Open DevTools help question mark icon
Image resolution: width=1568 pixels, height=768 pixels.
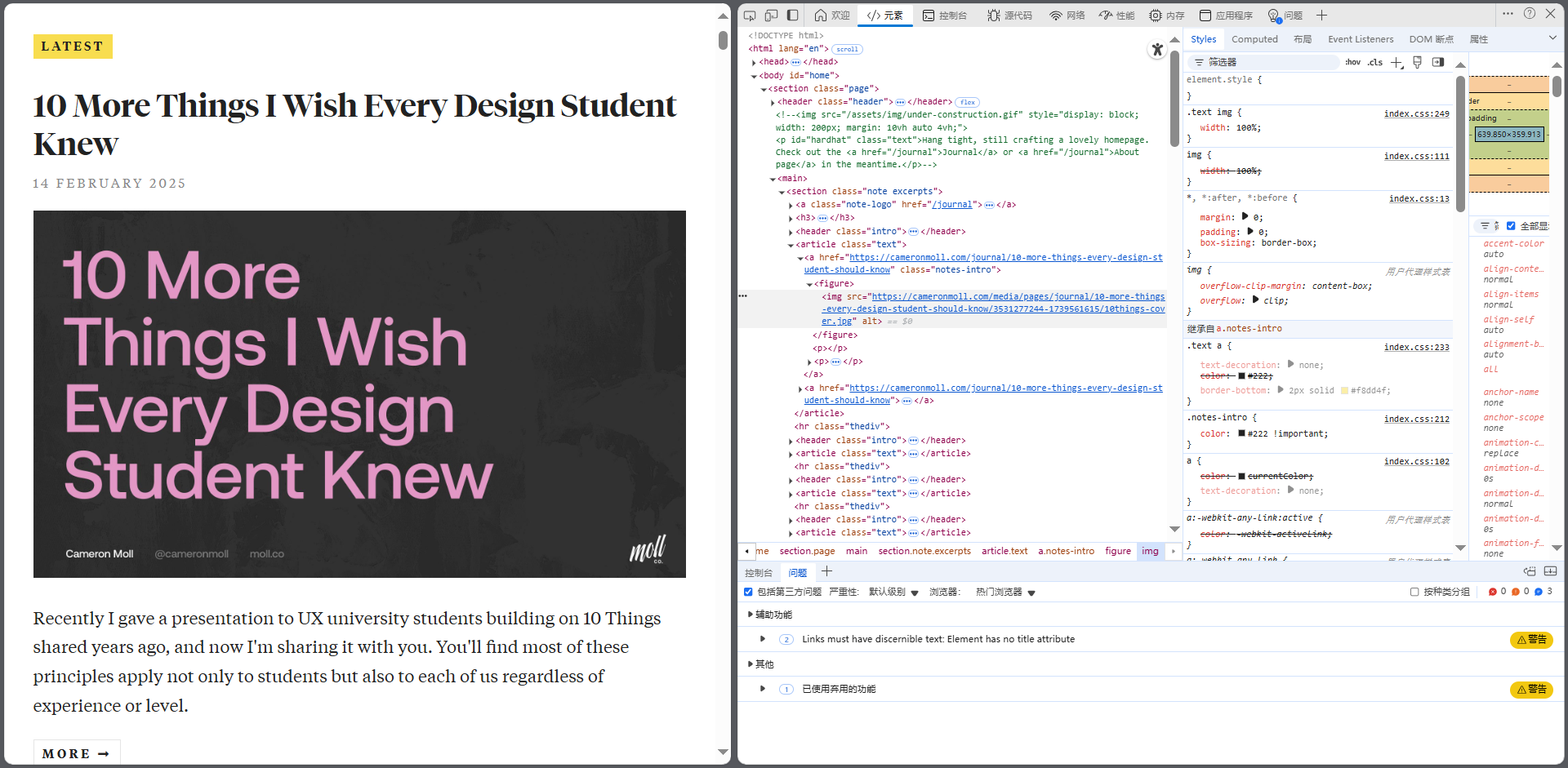[x=1530, y=14]
